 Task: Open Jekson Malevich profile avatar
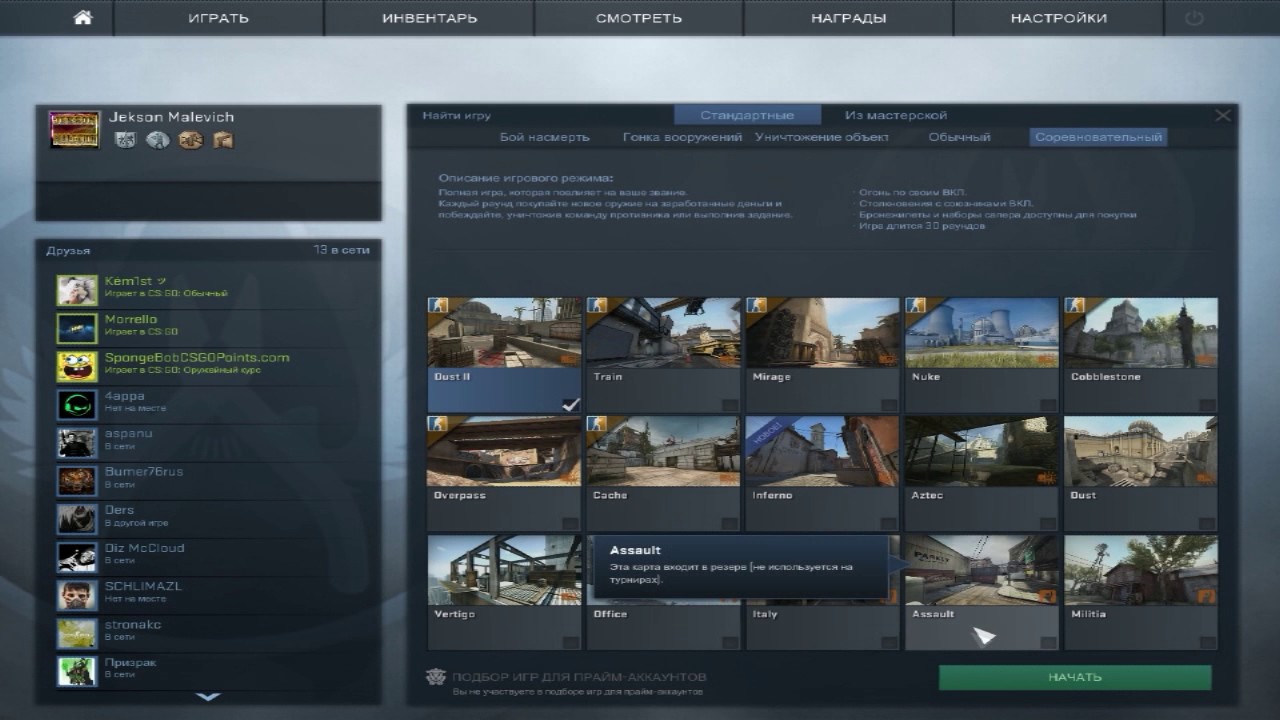click(75, 129)
